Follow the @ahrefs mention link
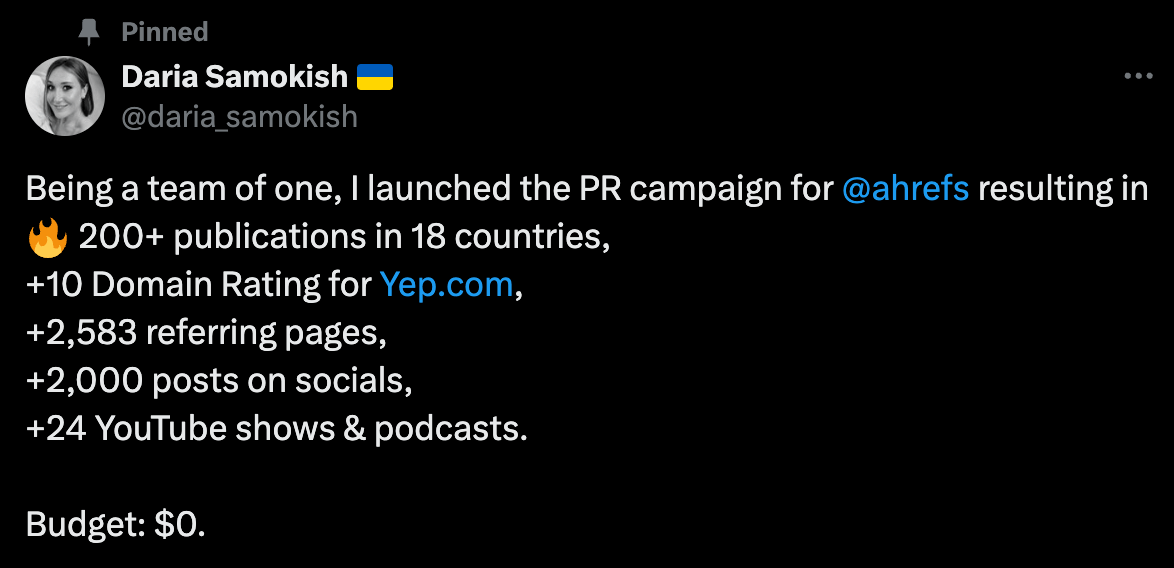Viewport: 1174px width, 568px height. 906,189
